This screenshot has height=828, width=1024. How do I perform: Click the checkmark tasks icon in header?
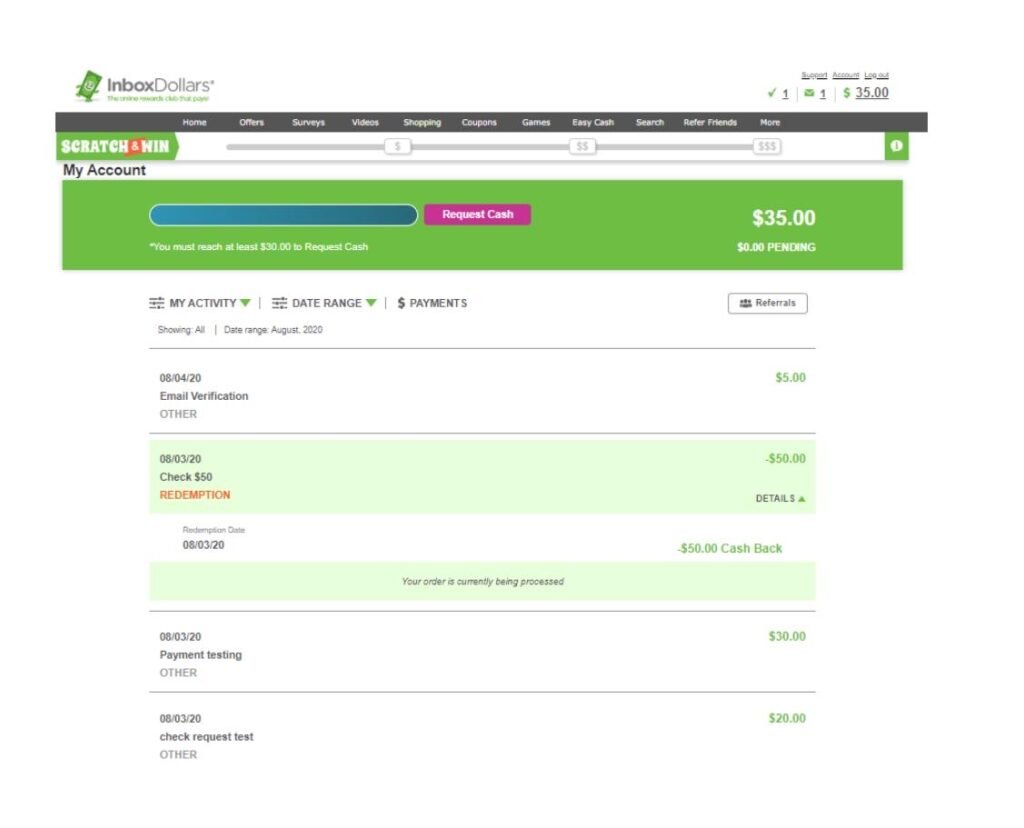pyautogui.click(x=771, y=94)
